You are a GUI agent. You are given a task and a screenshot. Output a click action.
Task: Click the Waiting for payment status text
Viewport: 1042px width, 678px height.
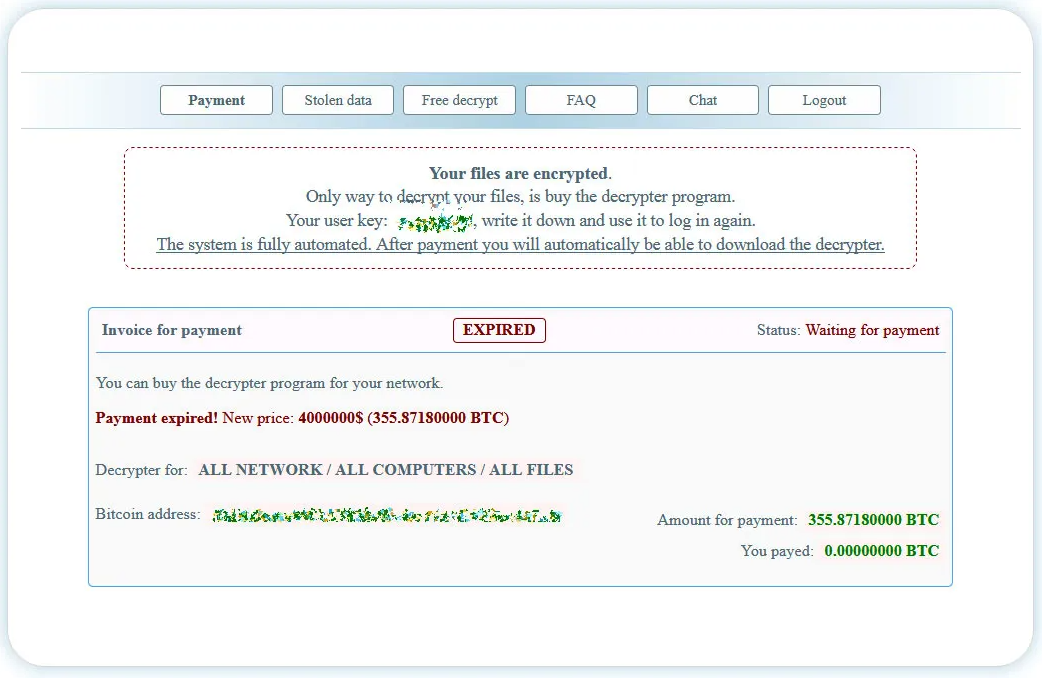(871, 330)
